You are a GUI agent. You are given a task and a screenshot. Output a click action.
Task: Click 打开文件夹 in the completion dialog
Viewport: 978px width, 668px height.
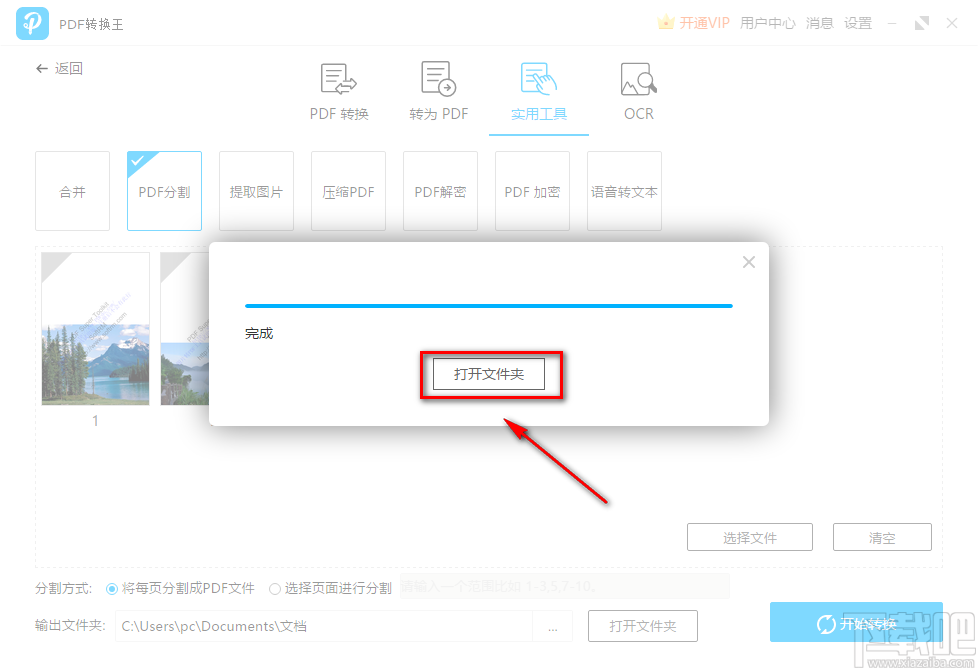489,373
